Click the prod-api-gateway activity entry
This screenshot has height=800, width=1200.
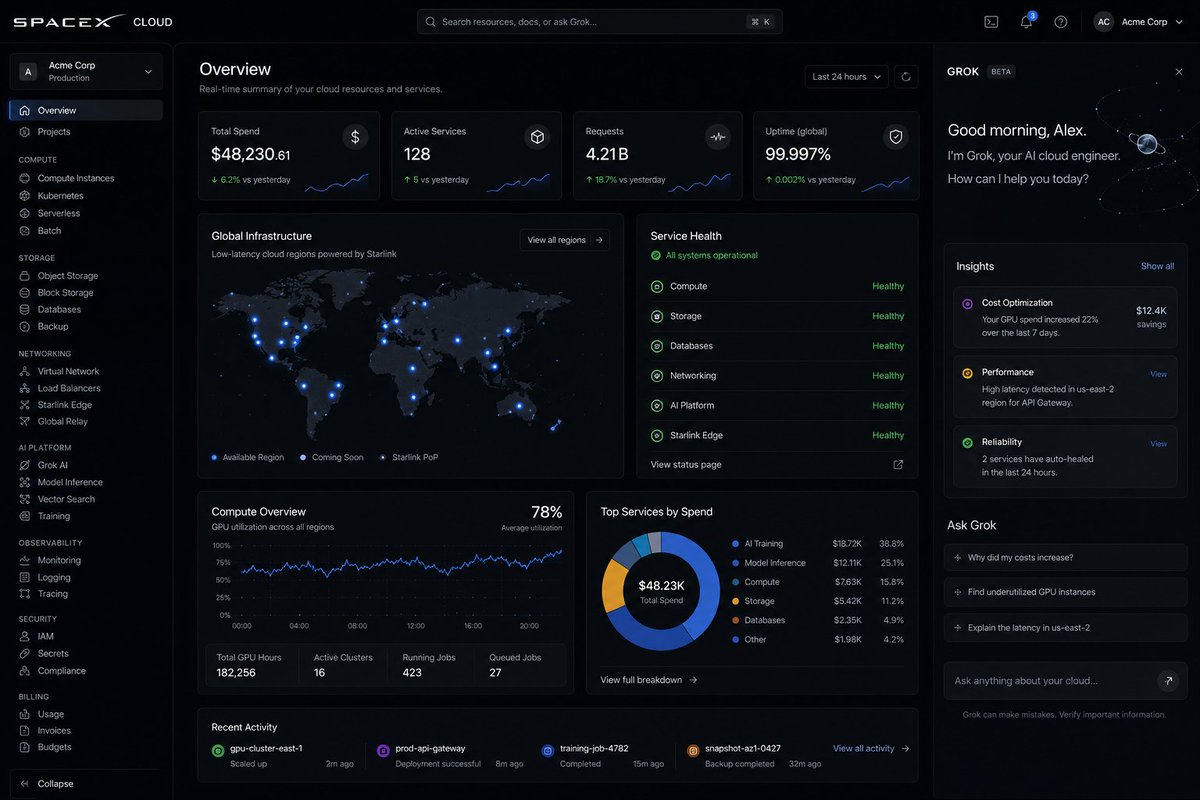point(450,756)
